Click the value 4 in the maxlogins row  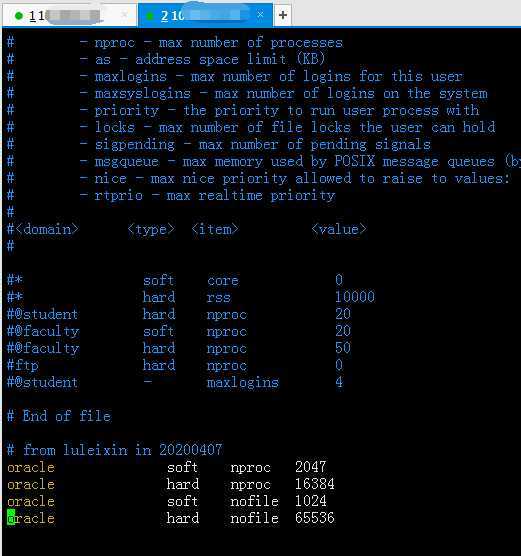point(339,382)
